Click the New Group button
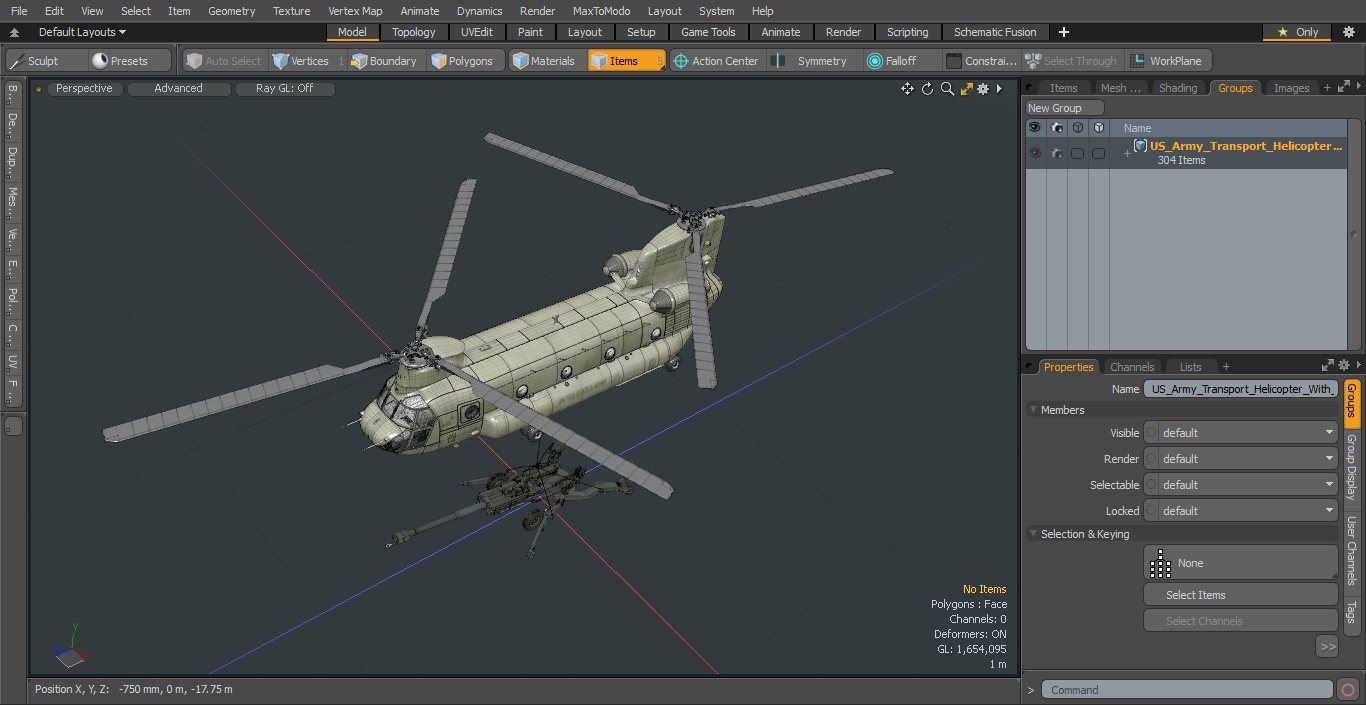The image size is (1366, 705). (1064, 108)
